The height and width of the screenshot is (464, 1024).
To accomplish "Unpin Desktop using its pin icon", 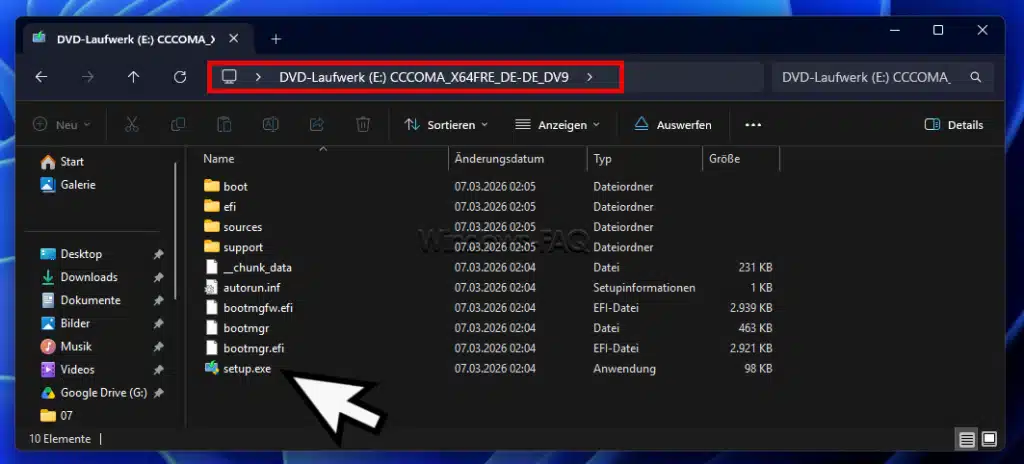I will [158, 254].
